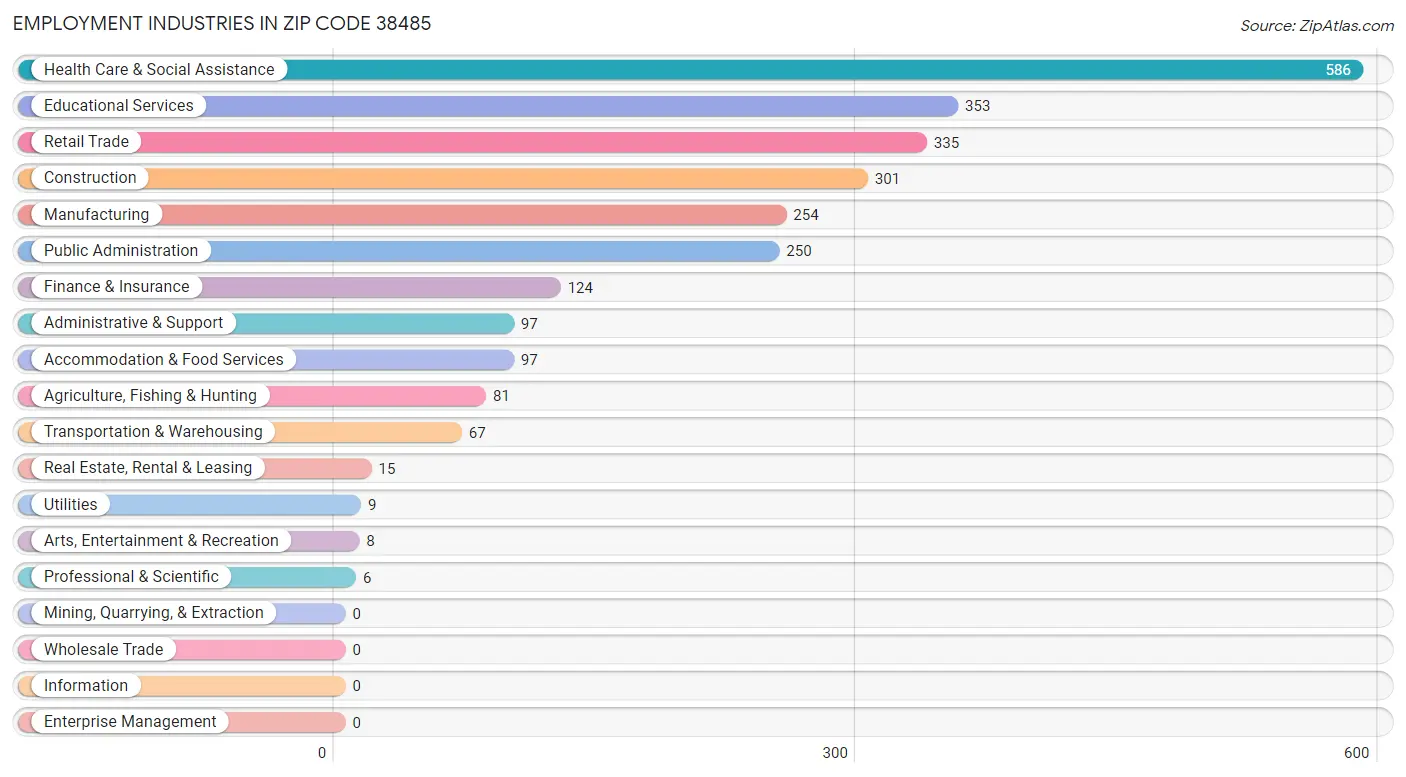The width and height of the screenshot is (1406, 777).
Task: Select the Agriculture, Fishing & Hunting label
Action: point(150,396)
